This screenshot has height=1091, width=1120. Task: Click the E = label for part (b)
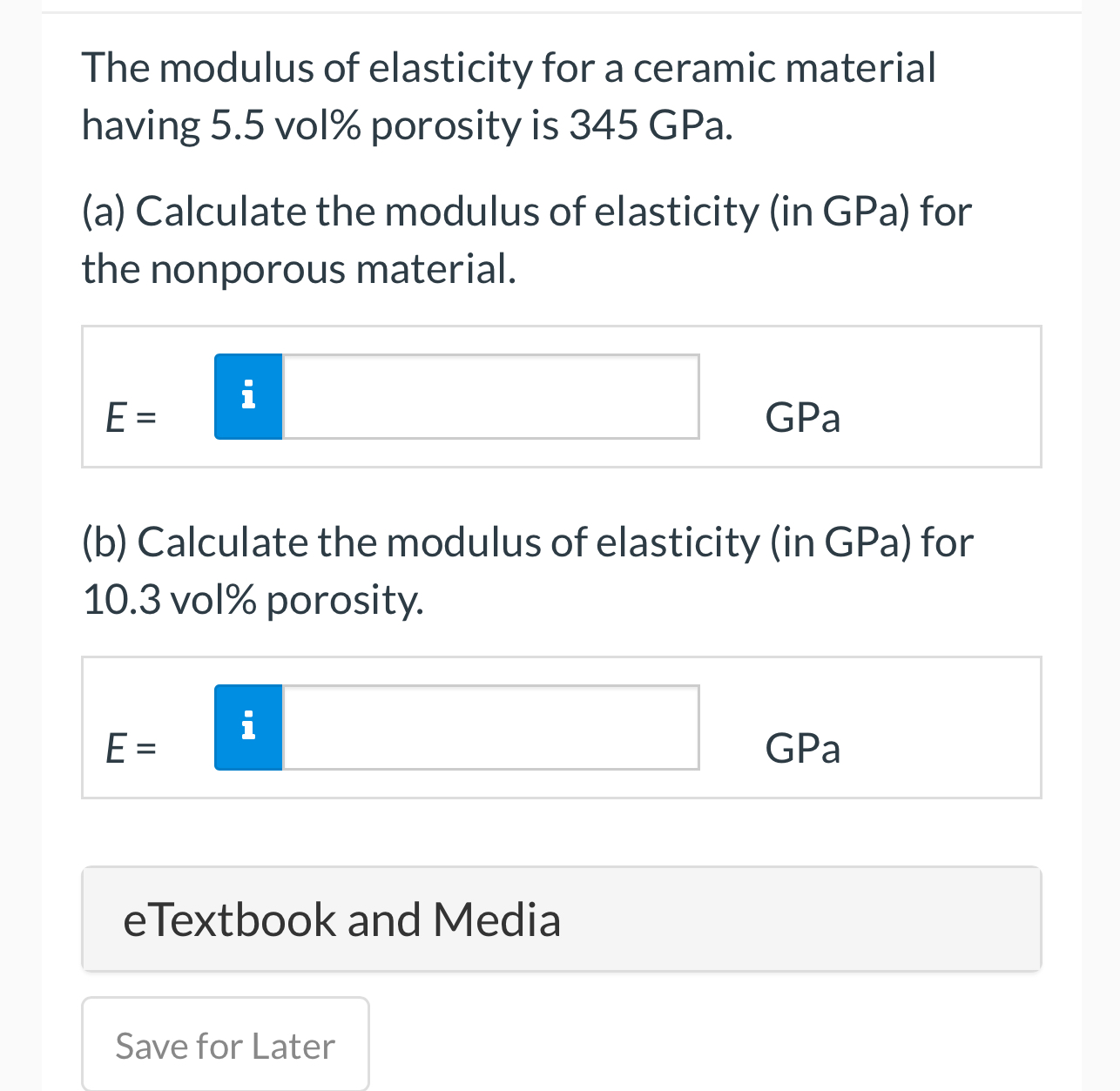(x=131, y=747)
